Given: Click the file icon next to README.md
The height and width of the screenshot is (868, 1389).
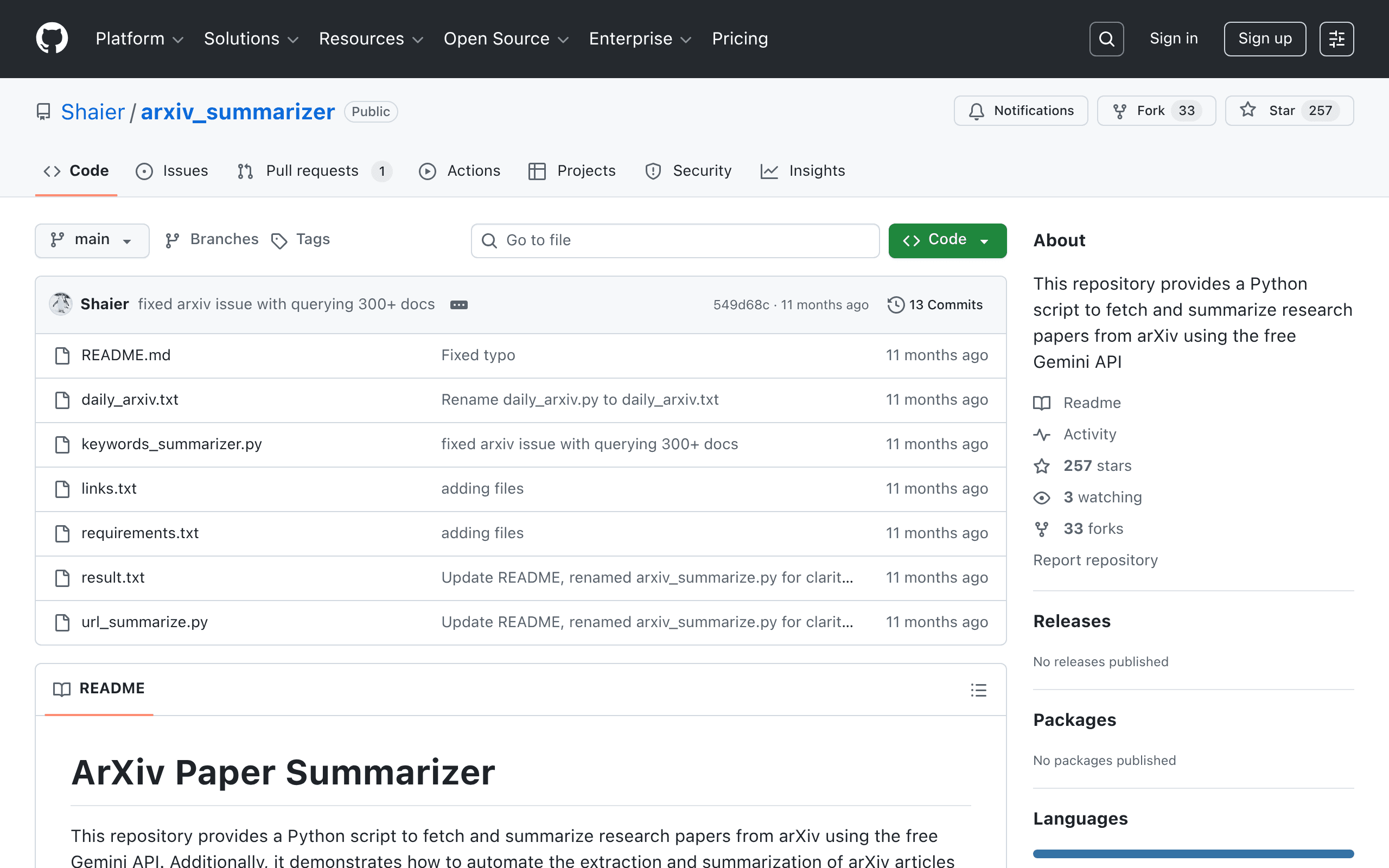Looking at the screenshot, I should coord(62,355).
